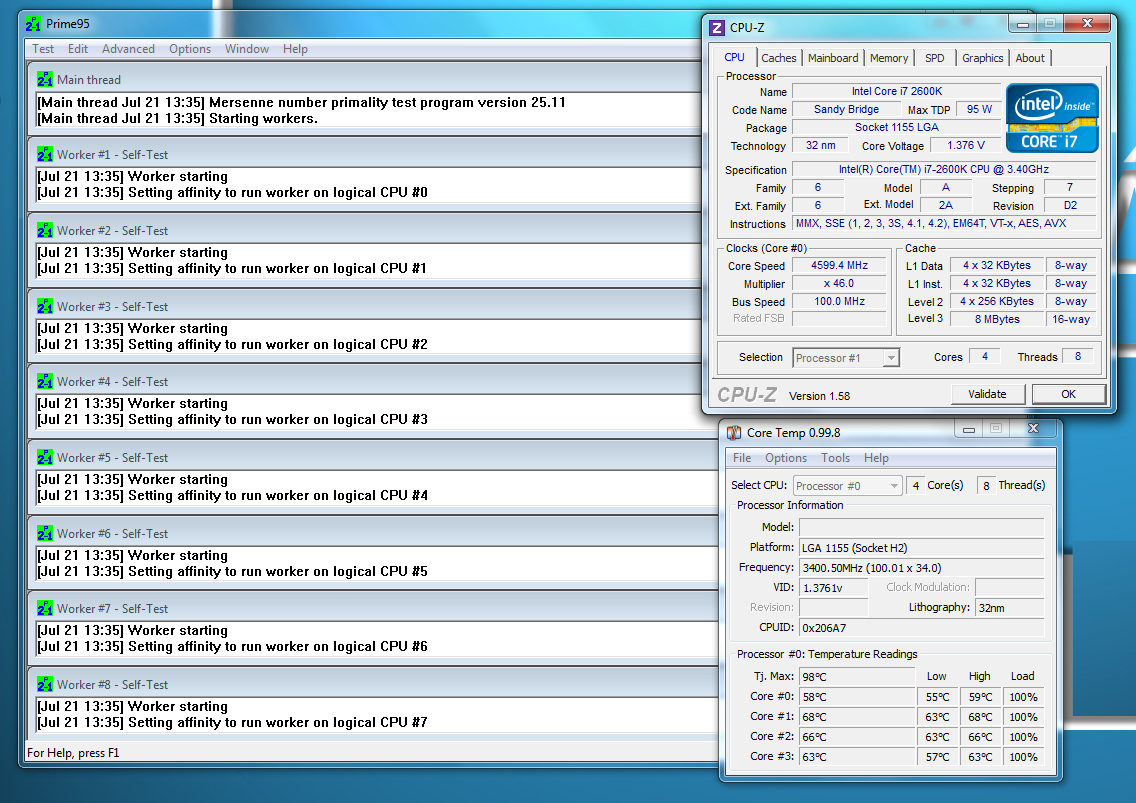Click the Core Temp thermometer icon
This screenshot has width=1136, height=803.
[734, 432]
